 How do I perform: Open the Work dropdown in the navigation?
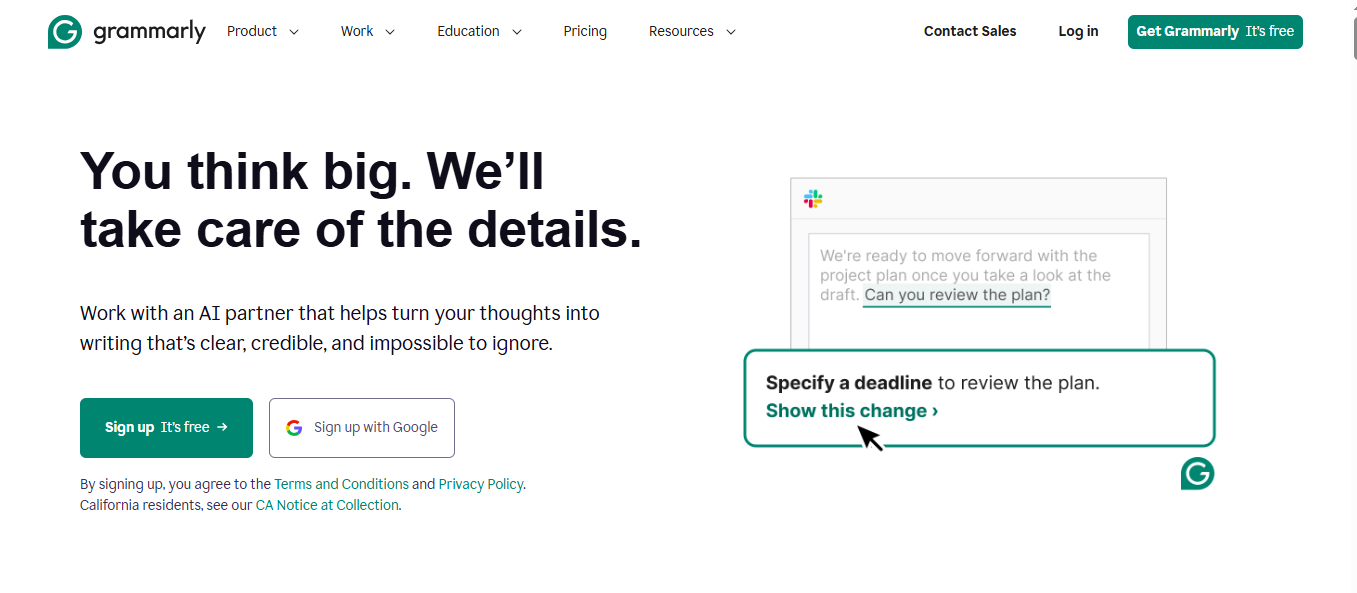pos(366,31)
